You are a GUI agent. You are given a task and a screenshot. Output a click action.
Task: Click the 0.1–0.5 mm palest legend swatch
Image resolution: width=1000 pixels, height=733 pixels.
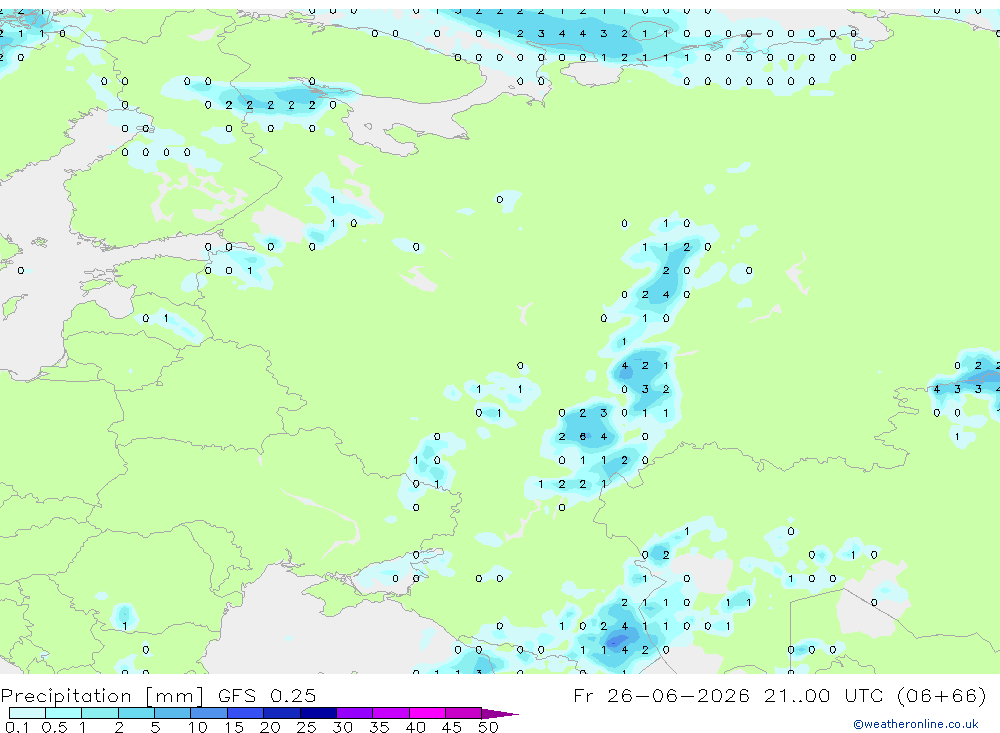pos(27,713)
